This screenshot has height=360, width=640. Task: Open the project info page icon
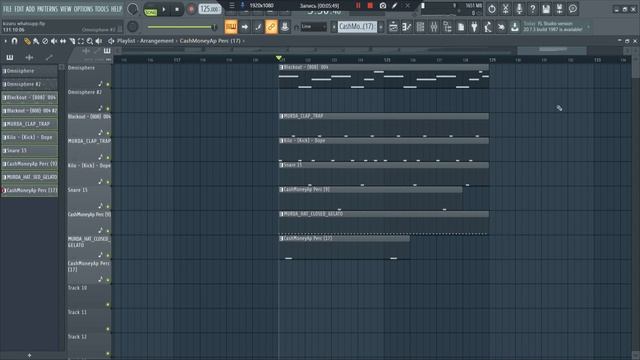[x=461, y=27]
